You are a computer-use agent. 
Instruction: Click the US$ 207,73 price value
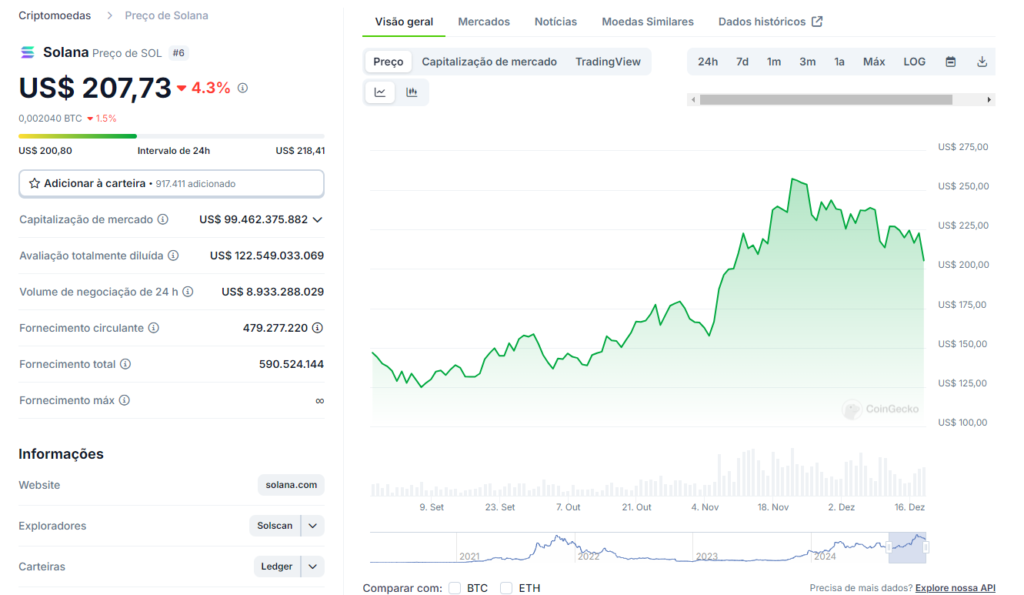click(x=95, y=88)
